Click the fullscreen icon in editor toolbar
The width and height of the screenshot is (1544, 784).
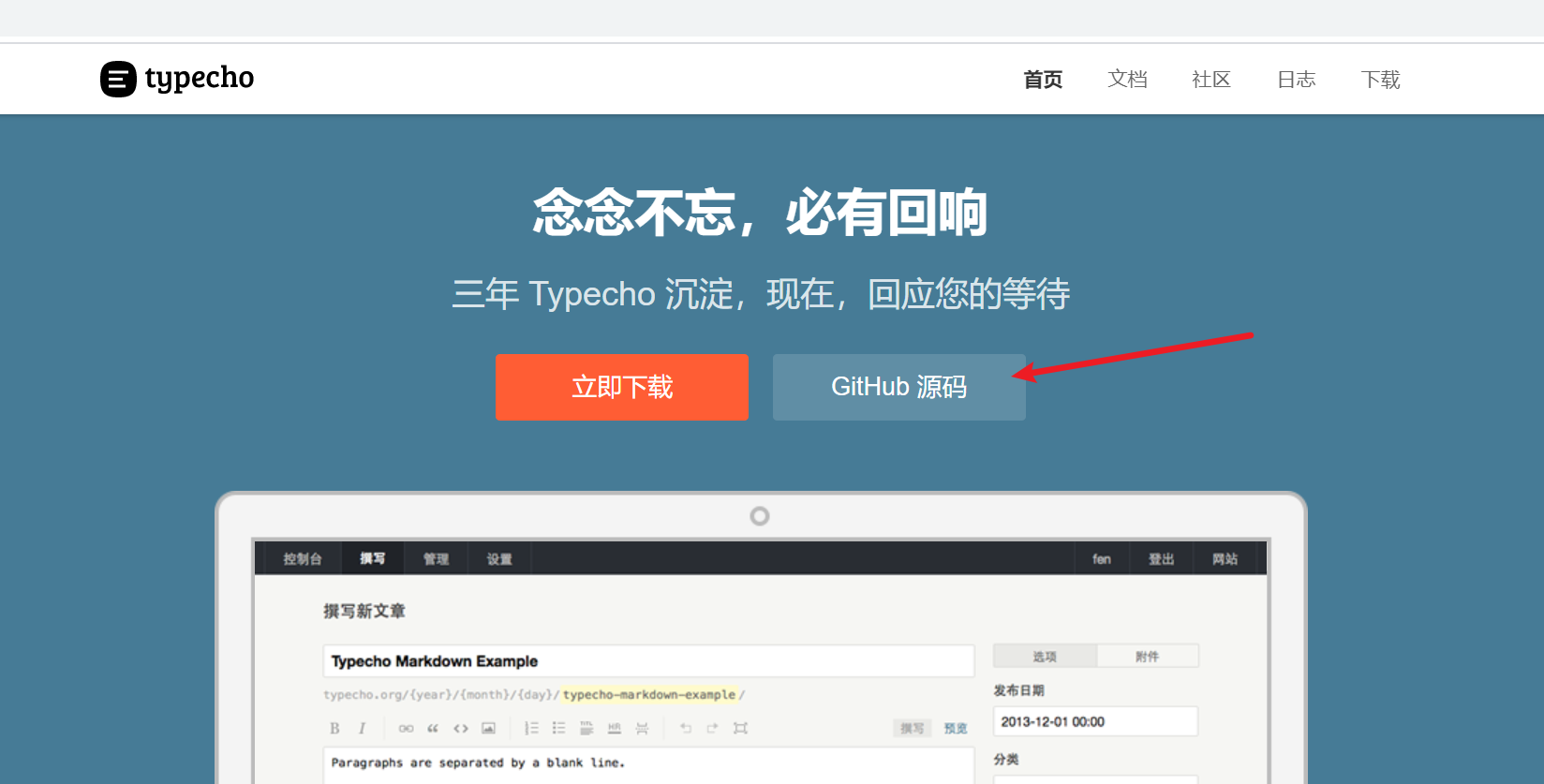[740, 728]
